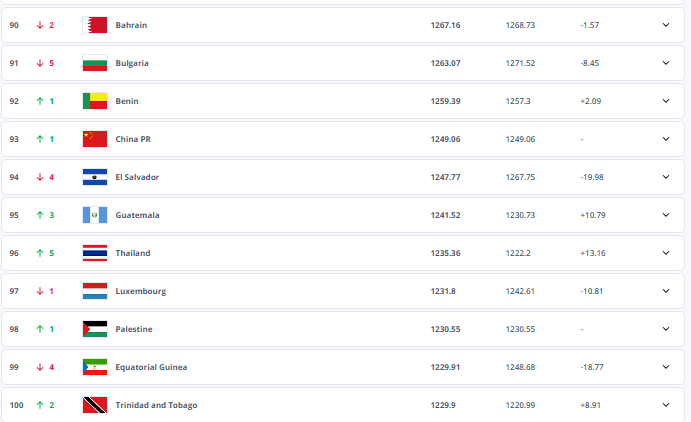Open the Equatorial Guinea team link
Screen dimensions: 691x422
[x=151, y=367]
